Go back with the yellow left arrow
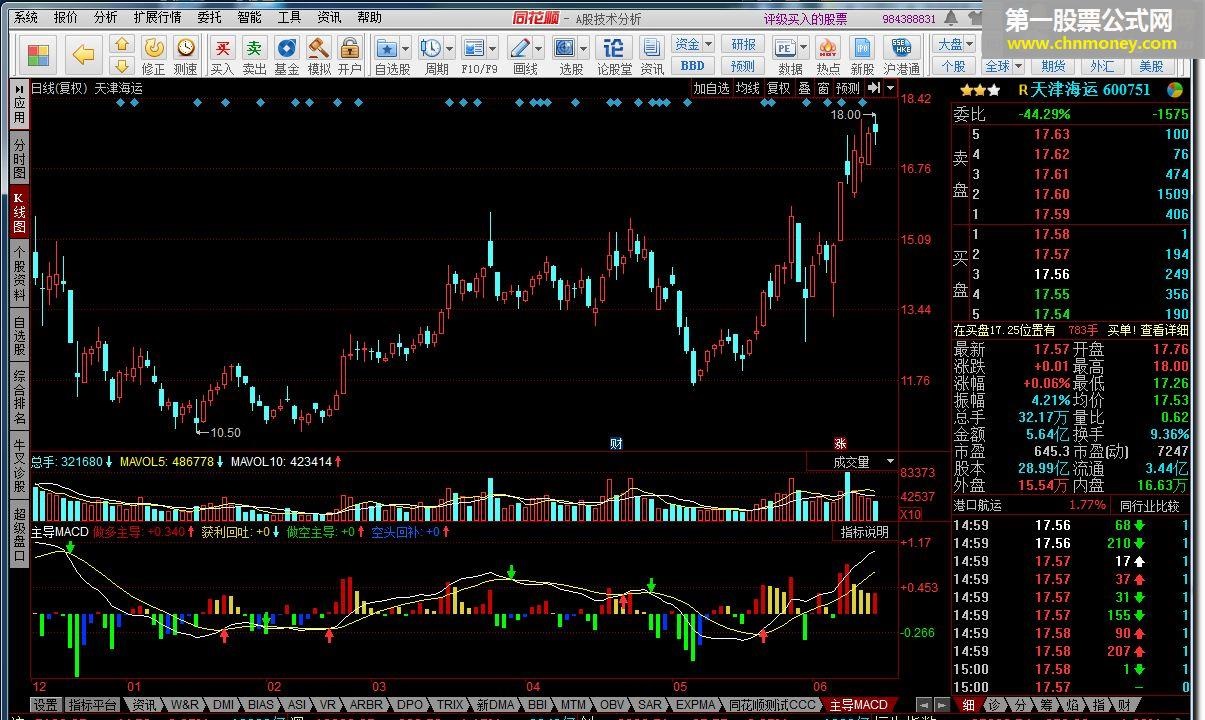The image size is (1205, 720). pyautogui.click(x=85, y=54)
